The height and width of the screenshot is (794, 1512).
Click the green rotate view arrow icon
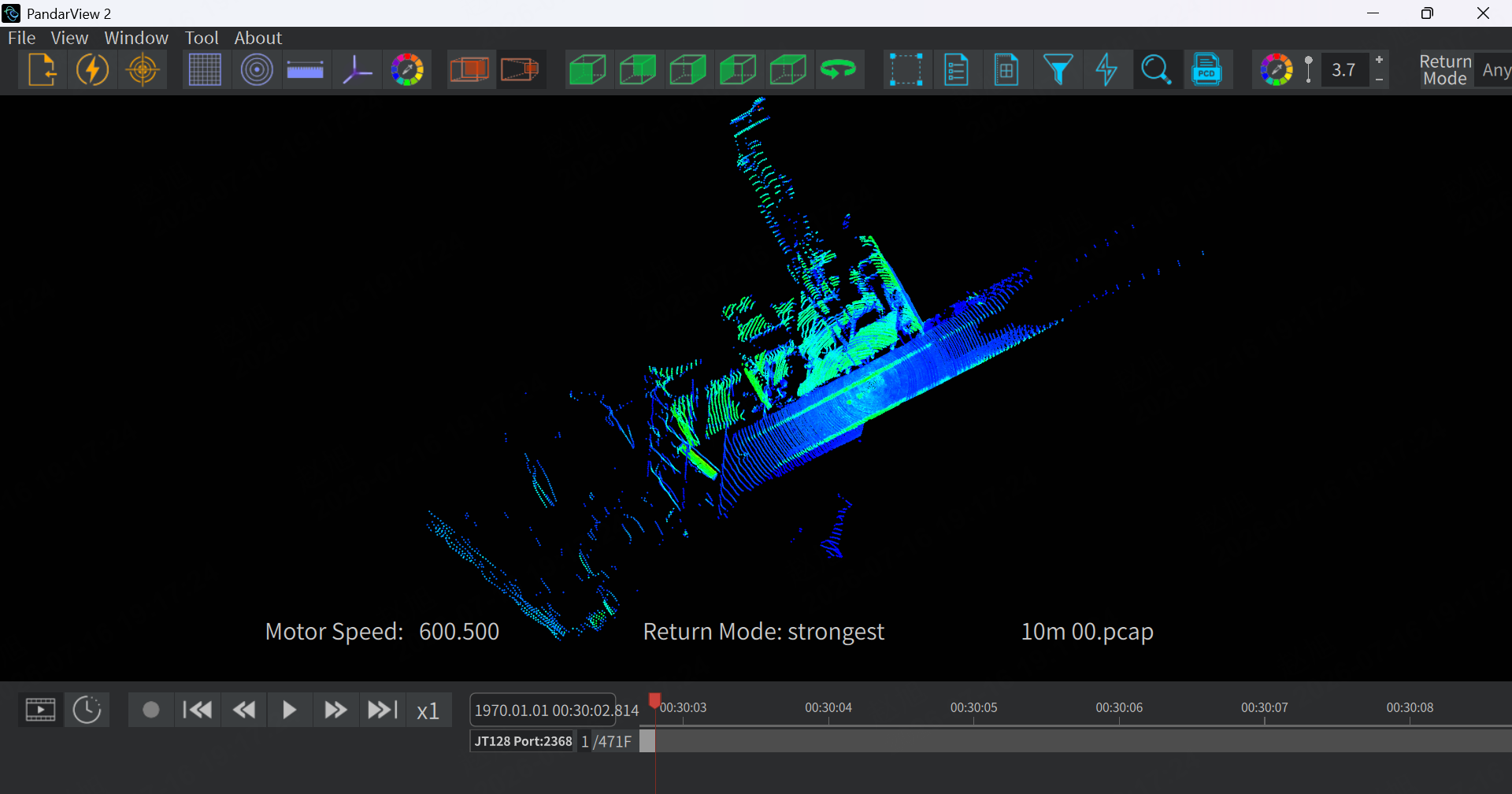[x=839, y=70]
